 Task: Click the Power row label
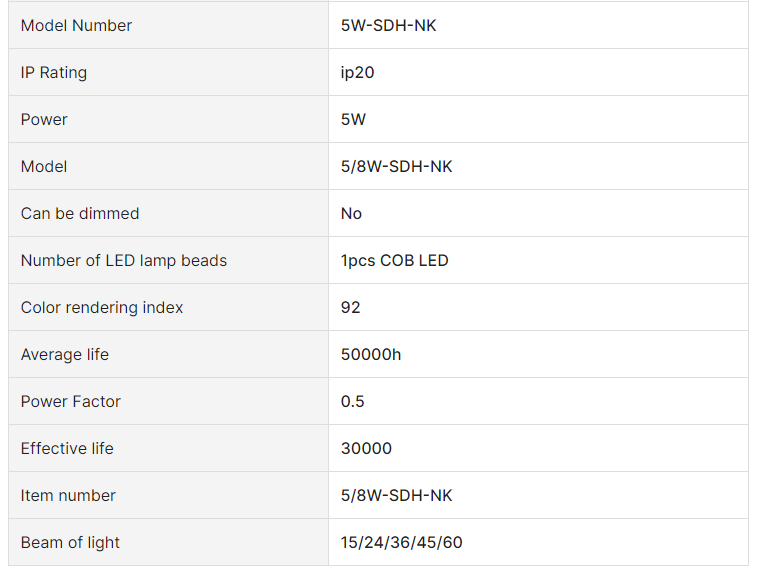[44, 120]
